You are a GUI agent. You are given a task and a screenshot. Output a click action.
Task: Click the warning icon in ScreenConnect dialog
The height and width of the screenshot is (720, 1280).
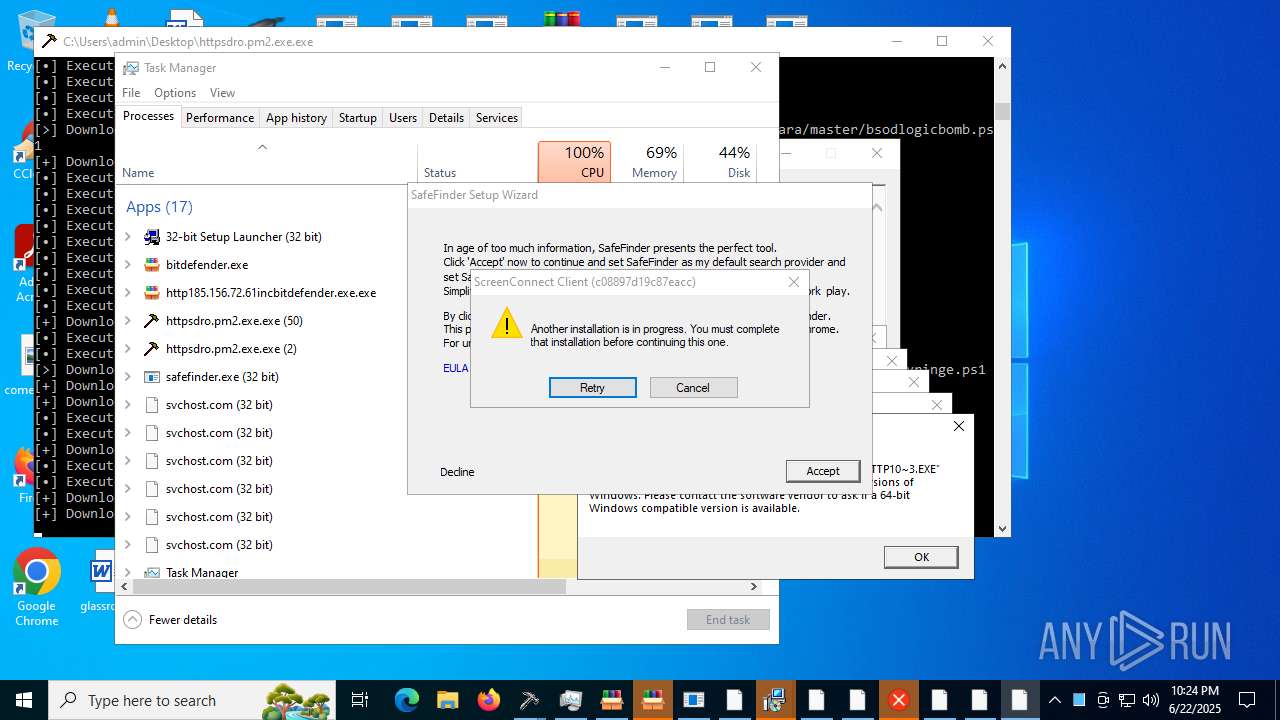pos(507,323)
